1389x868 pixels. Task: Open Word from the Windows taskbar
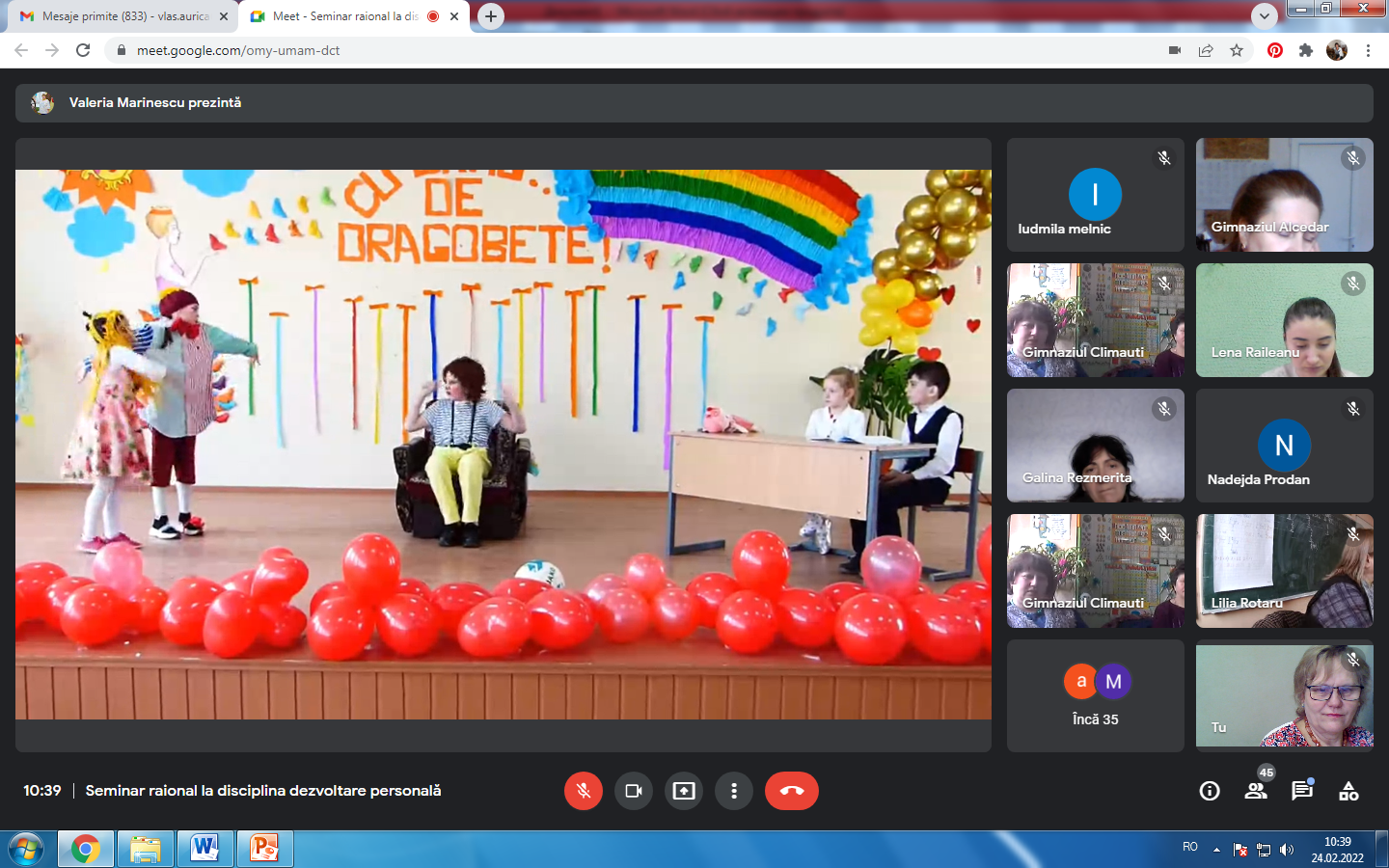coord(204,849)
